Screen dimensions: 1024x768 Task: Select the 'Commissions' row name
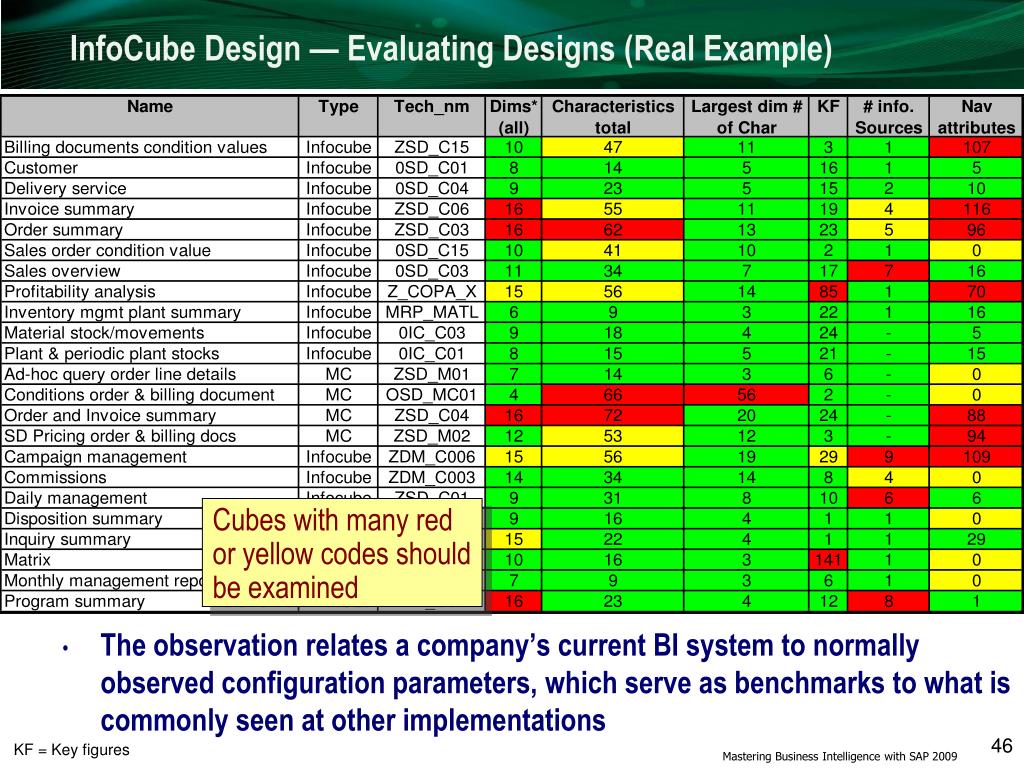pyautogui.click(x=55, y=477)
